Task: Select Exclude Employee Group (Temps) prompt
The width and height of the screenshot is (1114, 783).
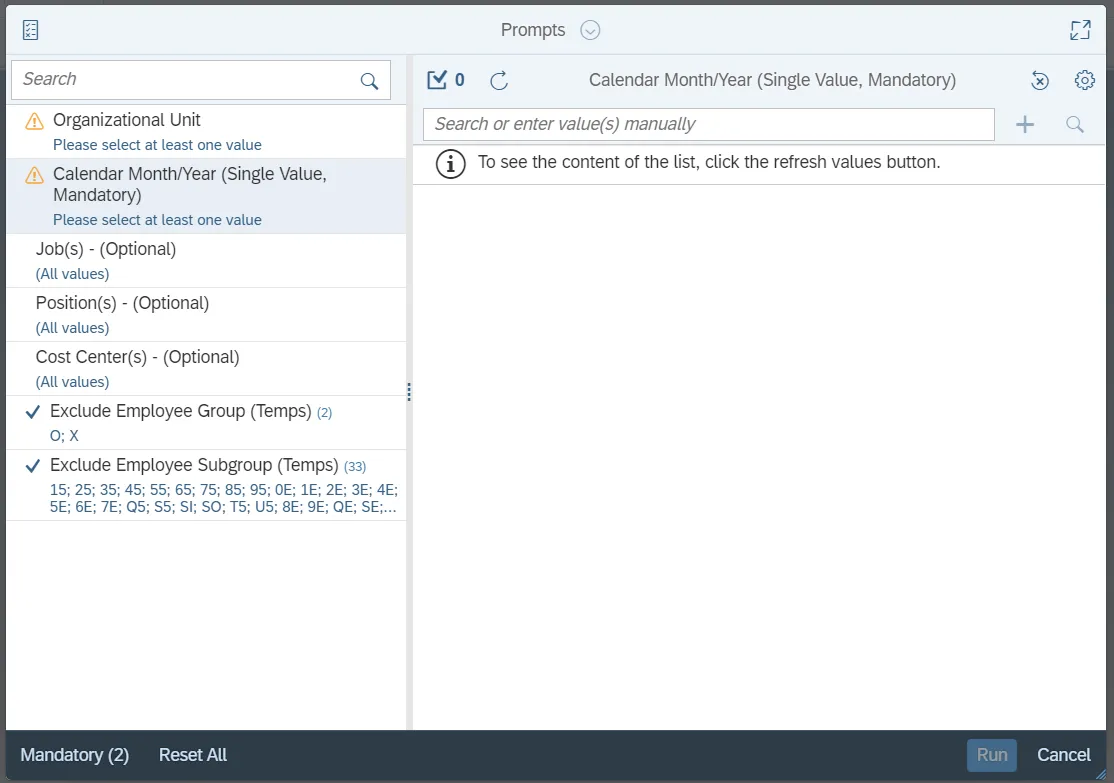Action: coord(181,411)
